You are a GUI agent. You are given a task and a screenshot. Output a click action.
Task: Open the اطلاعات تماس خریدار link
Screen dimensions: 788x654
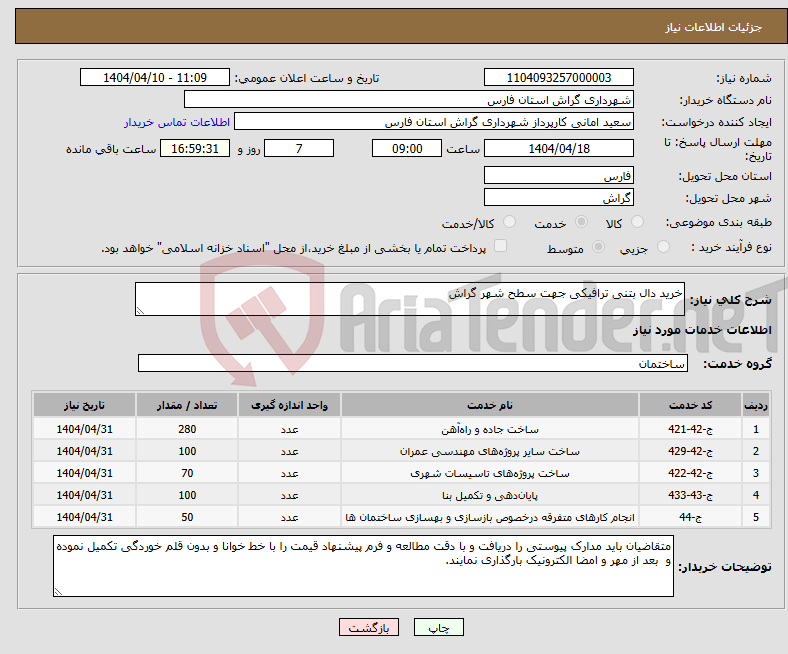click(x=177, y=122)
